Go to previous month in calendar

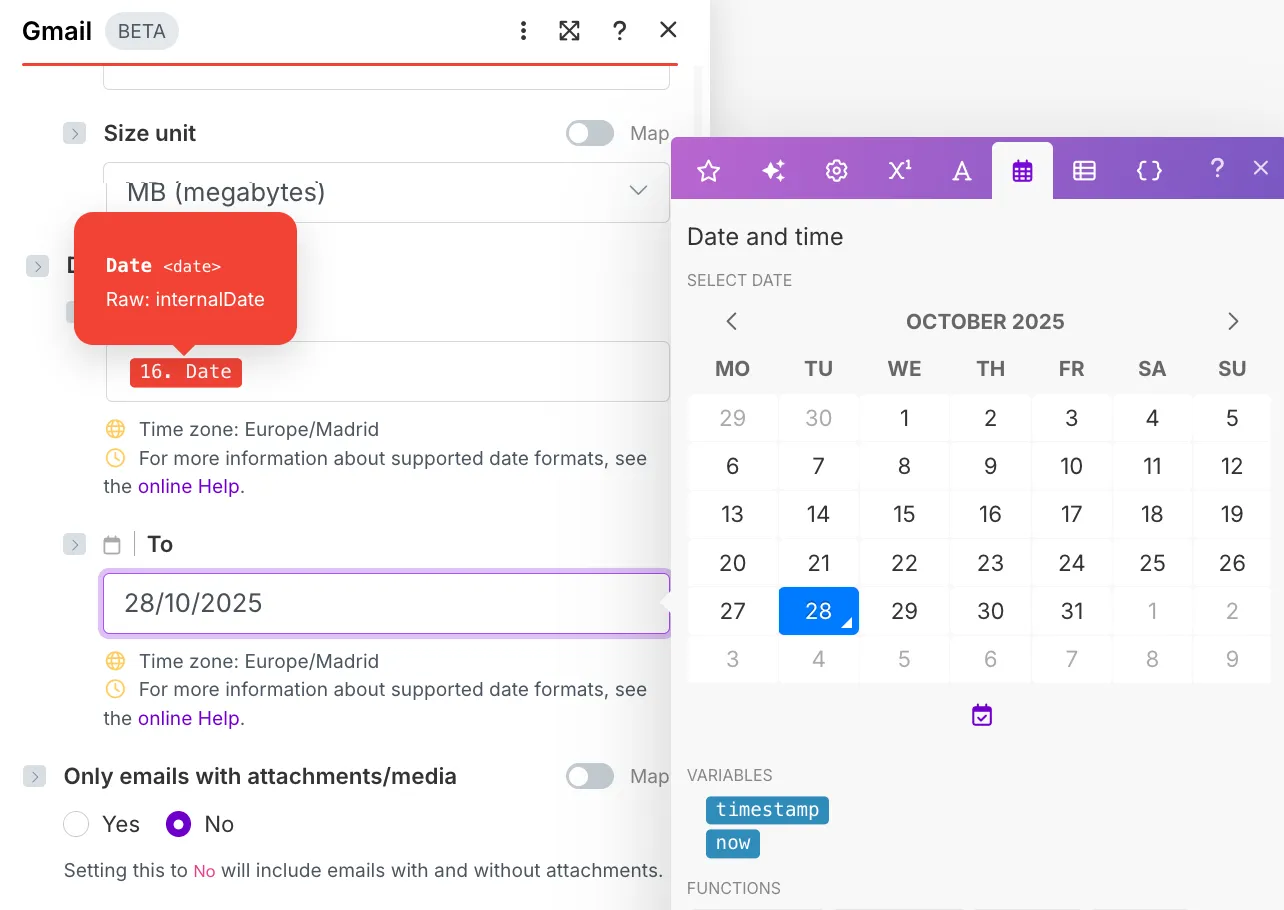[732, 321]
